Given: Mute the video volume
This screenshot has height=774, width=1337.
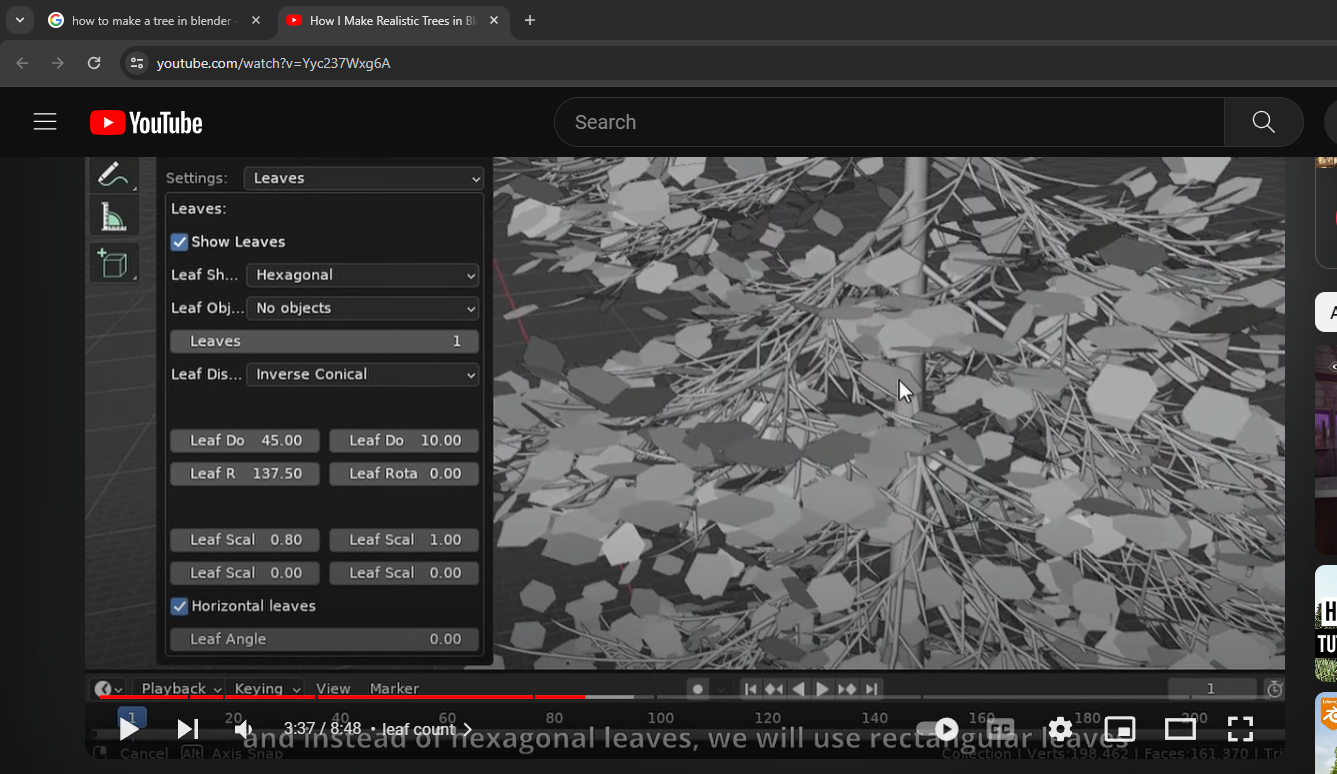Looking at the screenshot, I should [x=244, y=729].
